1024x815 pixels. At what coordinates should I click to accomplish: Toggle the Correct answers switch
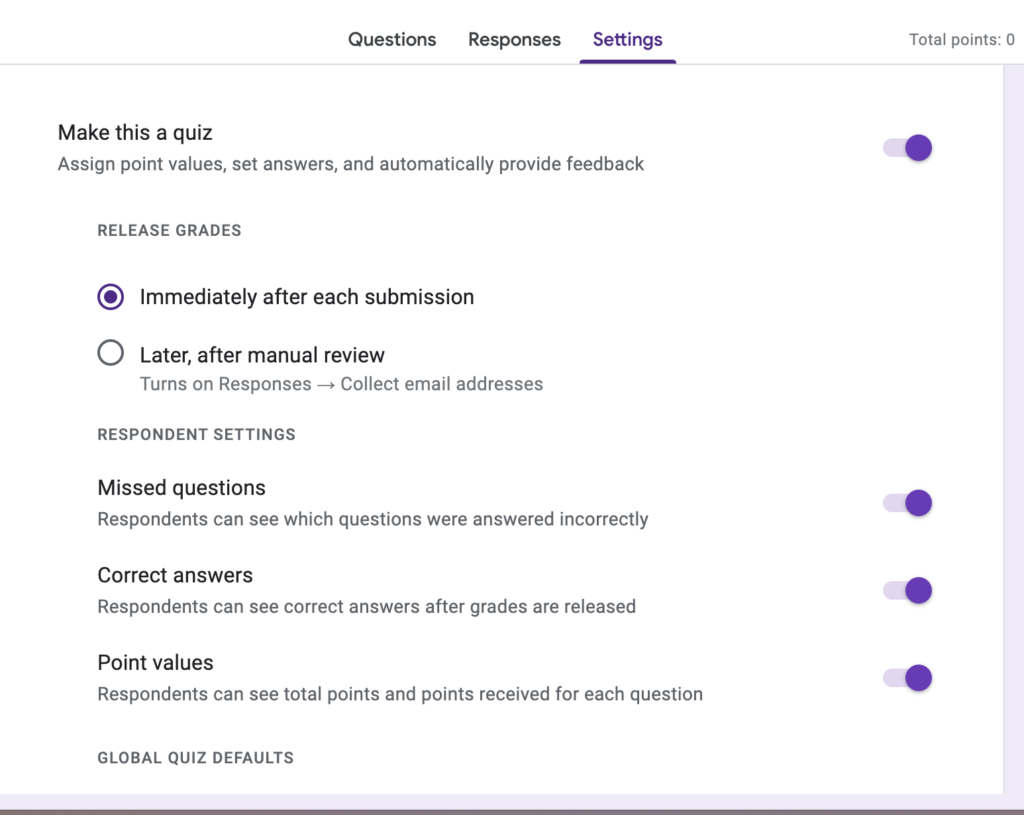pos(908,590)
